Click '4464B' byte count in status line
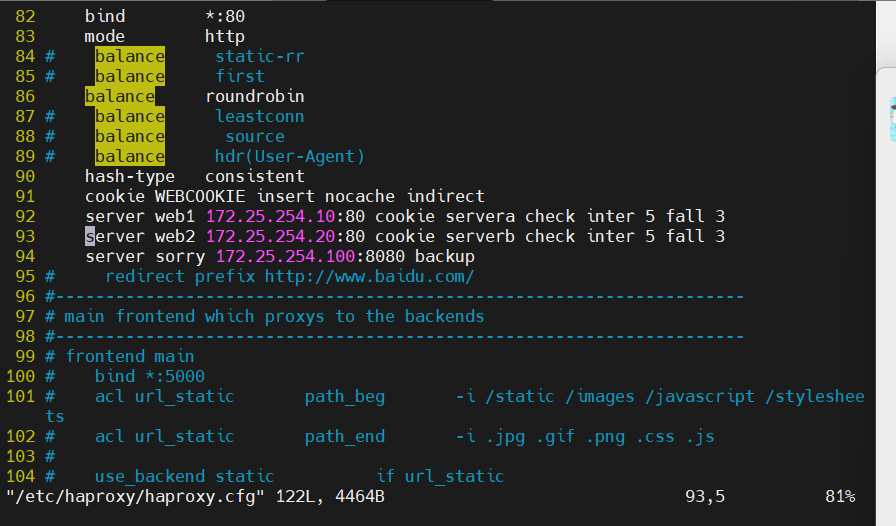Screen dimensions: 896x526 [359, 496]
